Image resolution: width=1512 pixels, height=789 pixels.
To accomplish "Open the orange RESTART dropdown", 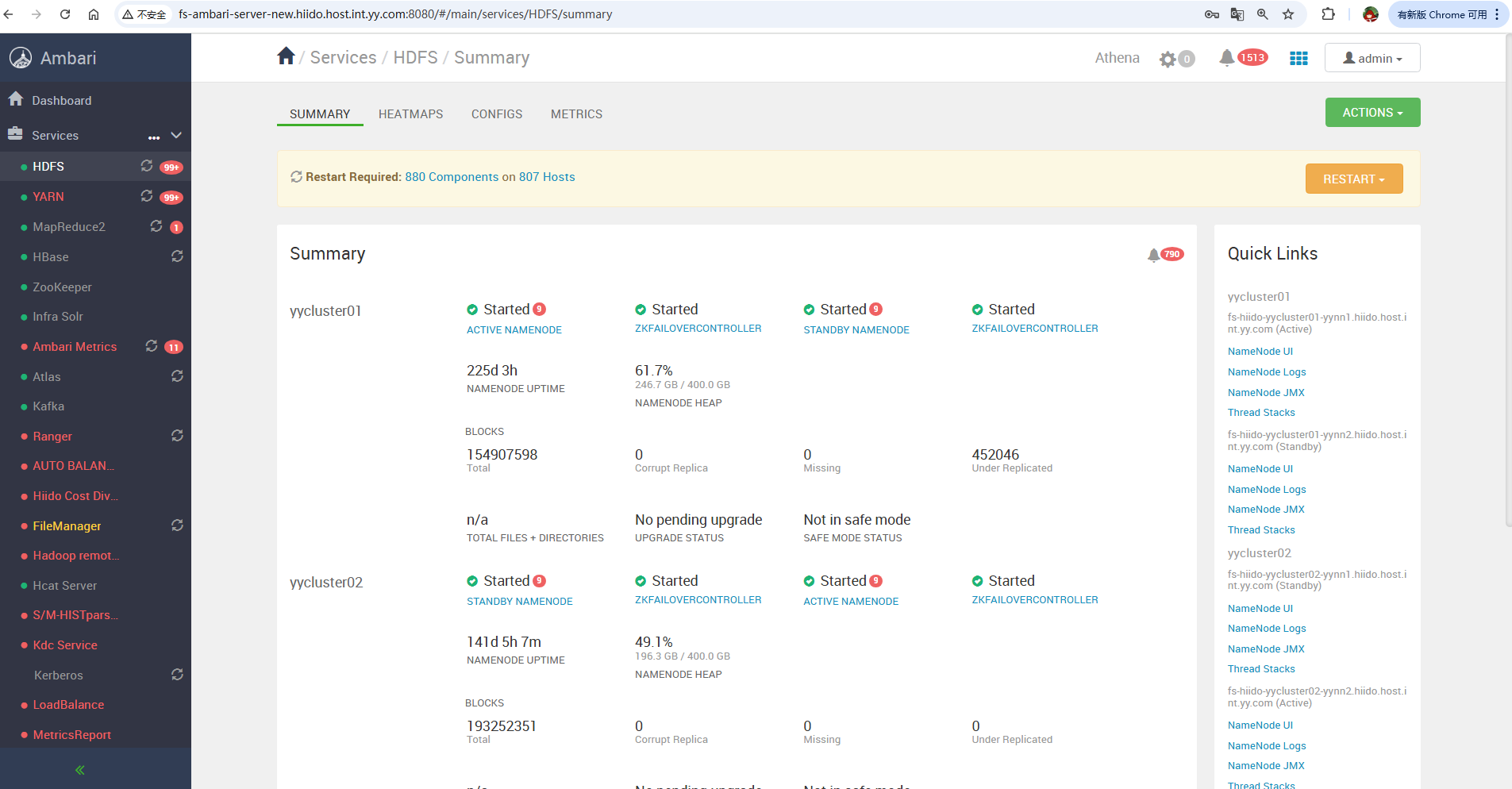I will tap(1353, 179).
